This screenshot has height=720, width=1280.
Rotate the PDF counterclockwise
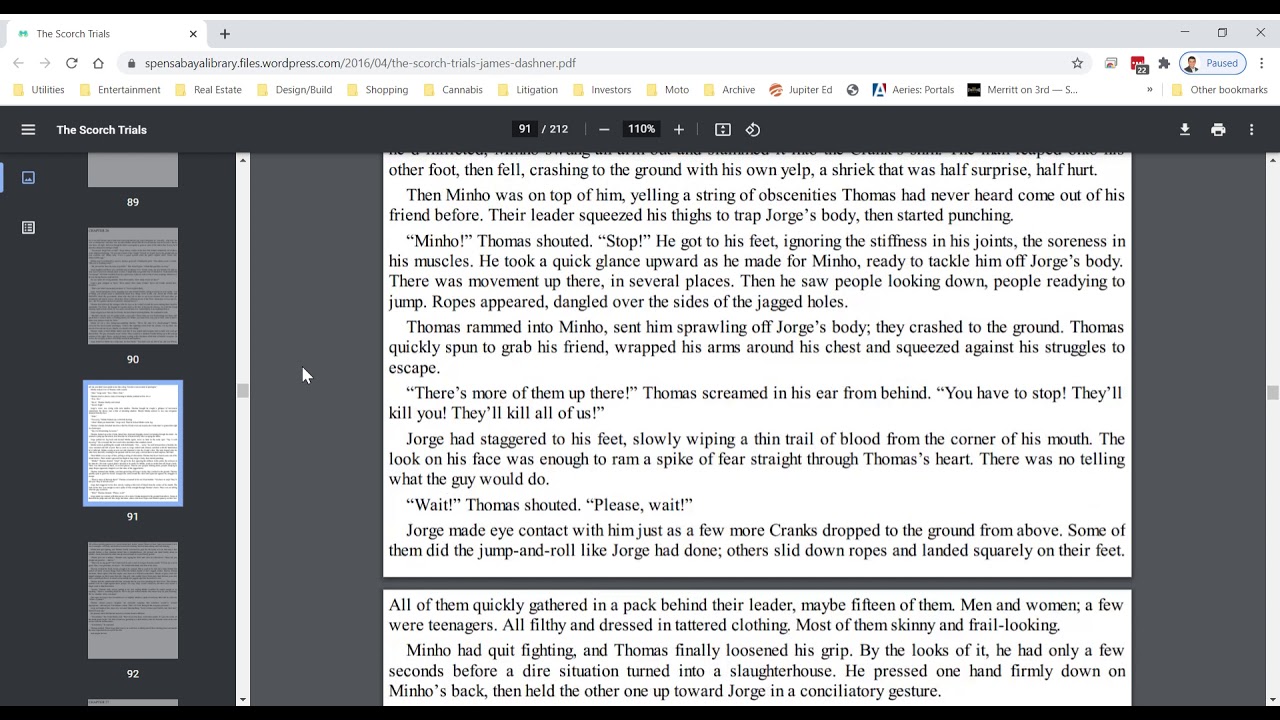(753, 129)
